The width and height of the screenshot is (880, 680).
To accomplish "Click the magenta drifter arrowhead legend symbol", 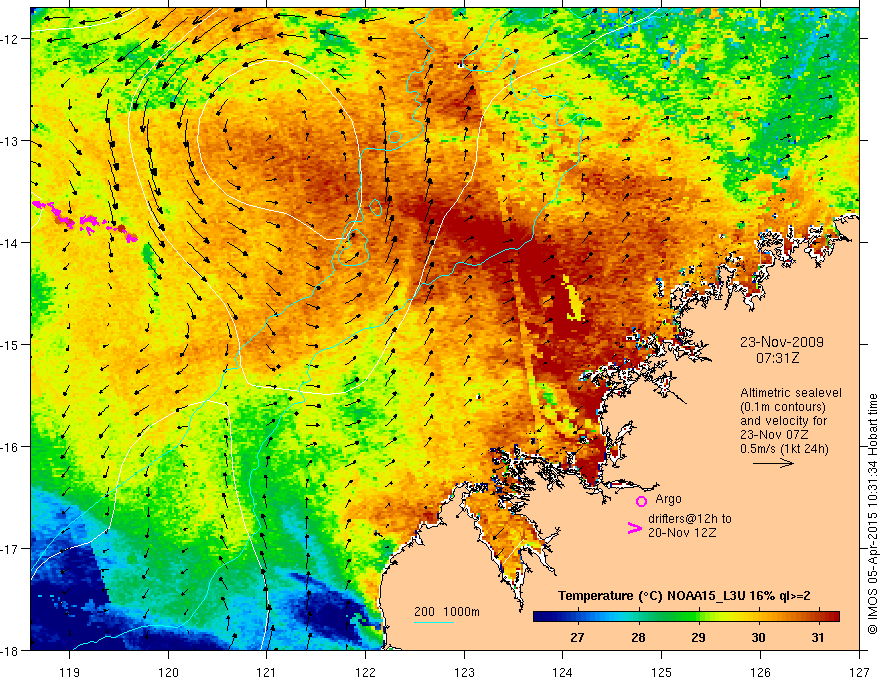I will (x=634, y=528).
